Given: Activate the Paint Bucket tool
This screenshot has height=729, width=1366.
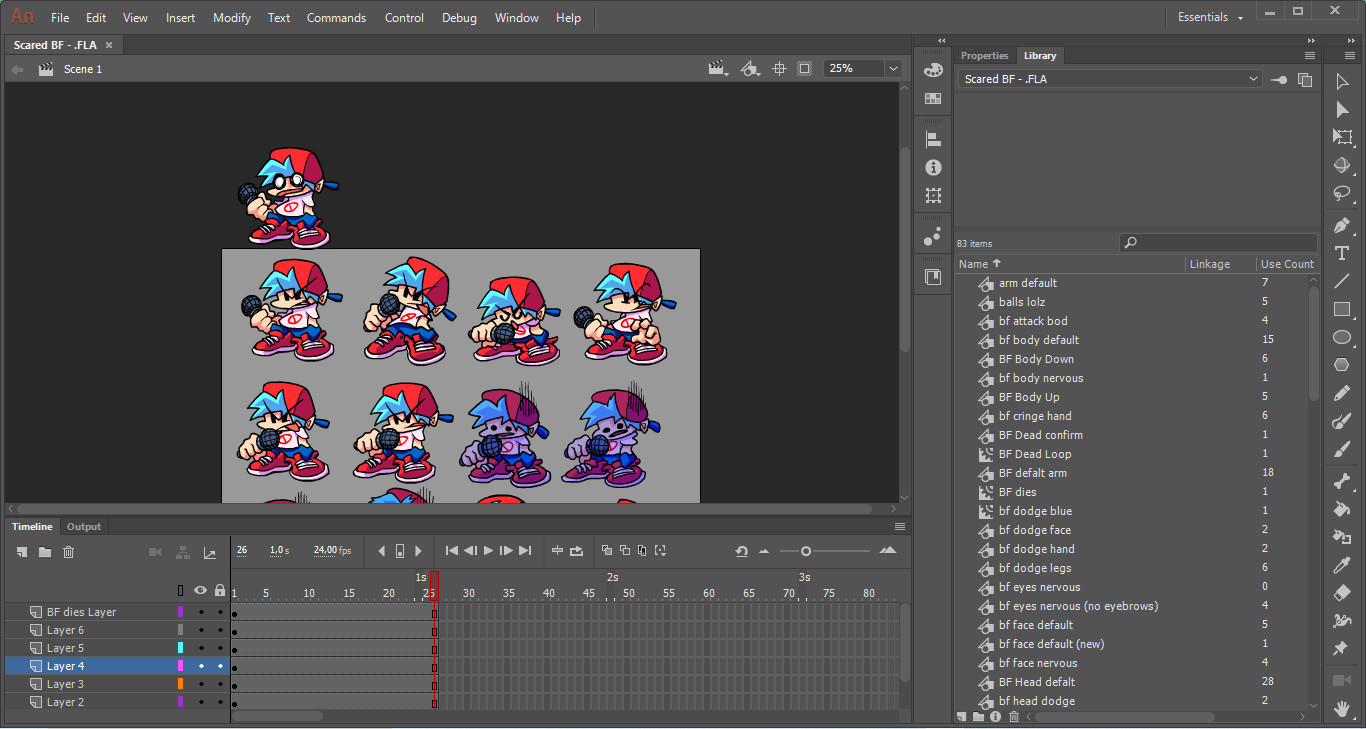Looking at the screenshot, I should (1342, 509).
